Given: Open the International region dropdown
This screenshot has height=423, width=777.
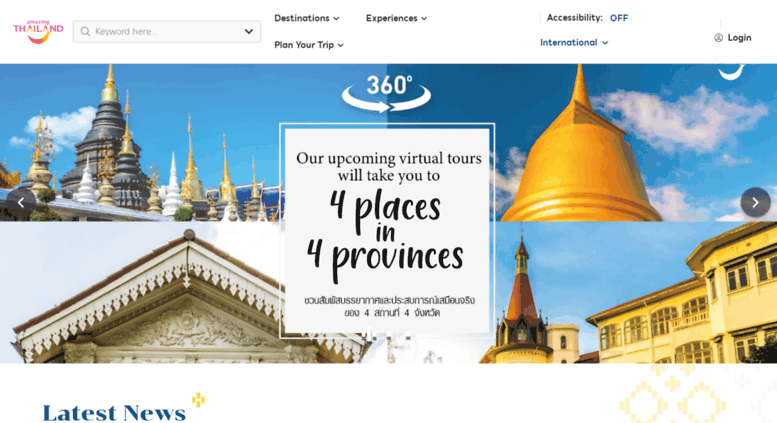Looking at the screenshot, I should click(574, 43).
